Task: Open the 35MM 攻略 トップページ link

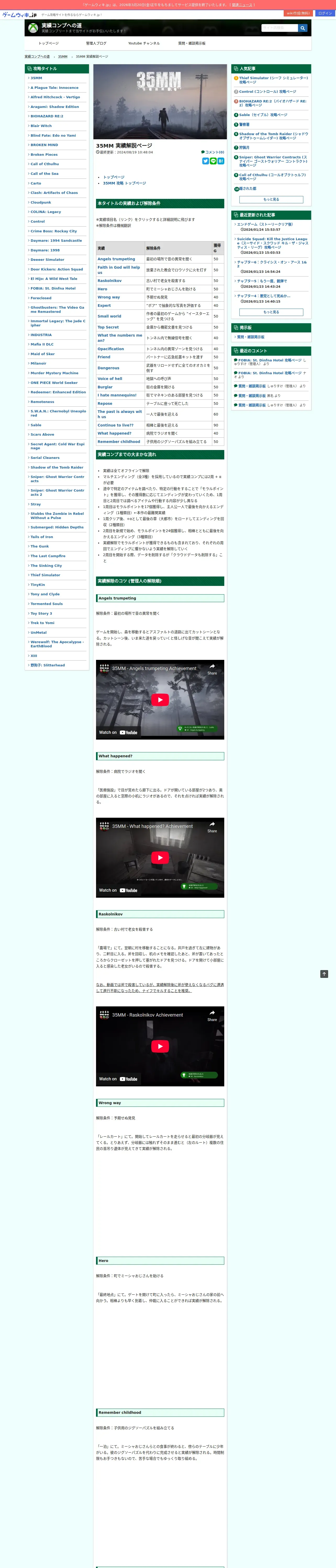Action: click(124, 183)
